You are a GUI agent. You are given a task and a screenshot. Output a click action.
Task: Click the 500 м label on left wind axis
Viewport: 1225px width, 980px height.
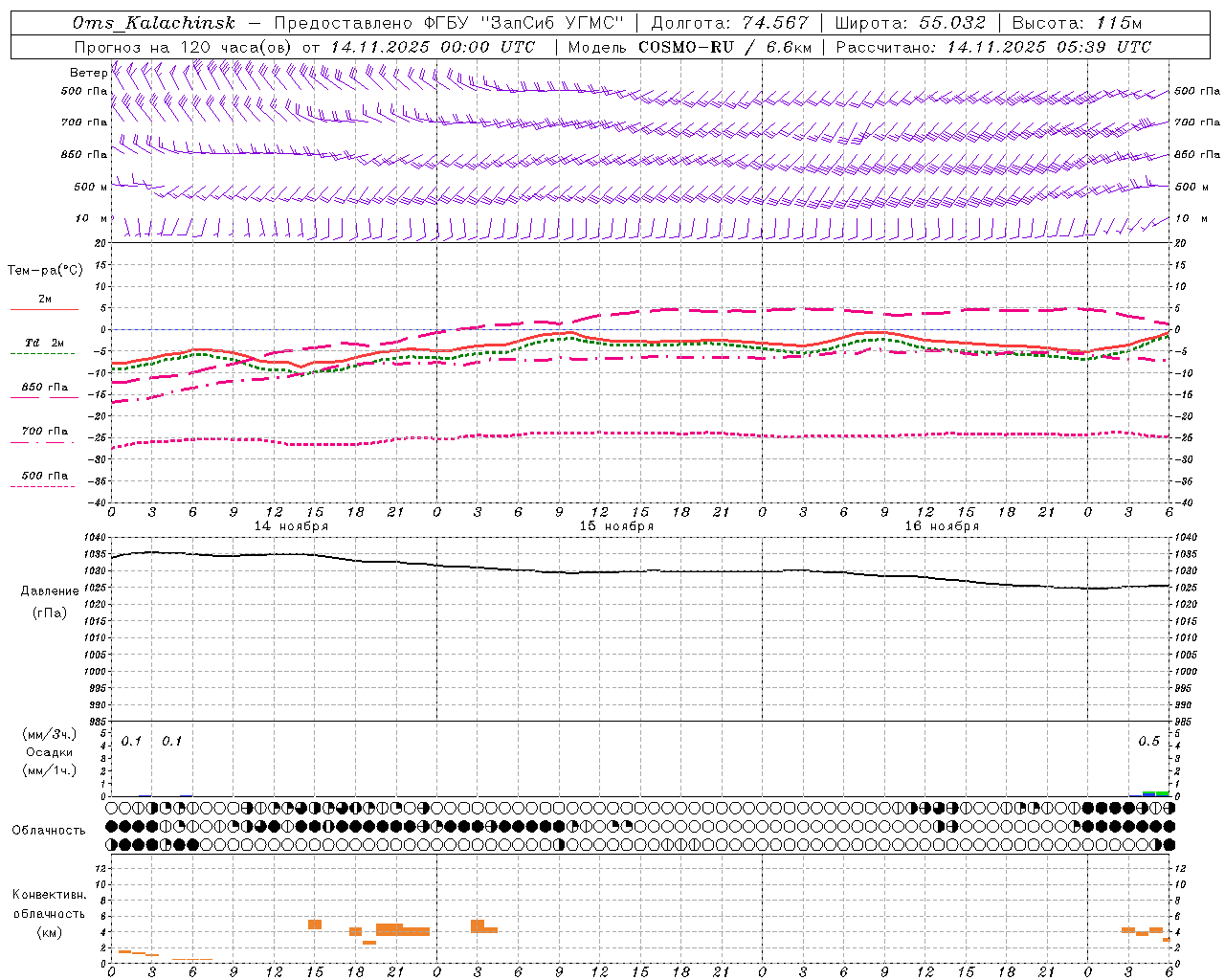click(x=91, y=187)
